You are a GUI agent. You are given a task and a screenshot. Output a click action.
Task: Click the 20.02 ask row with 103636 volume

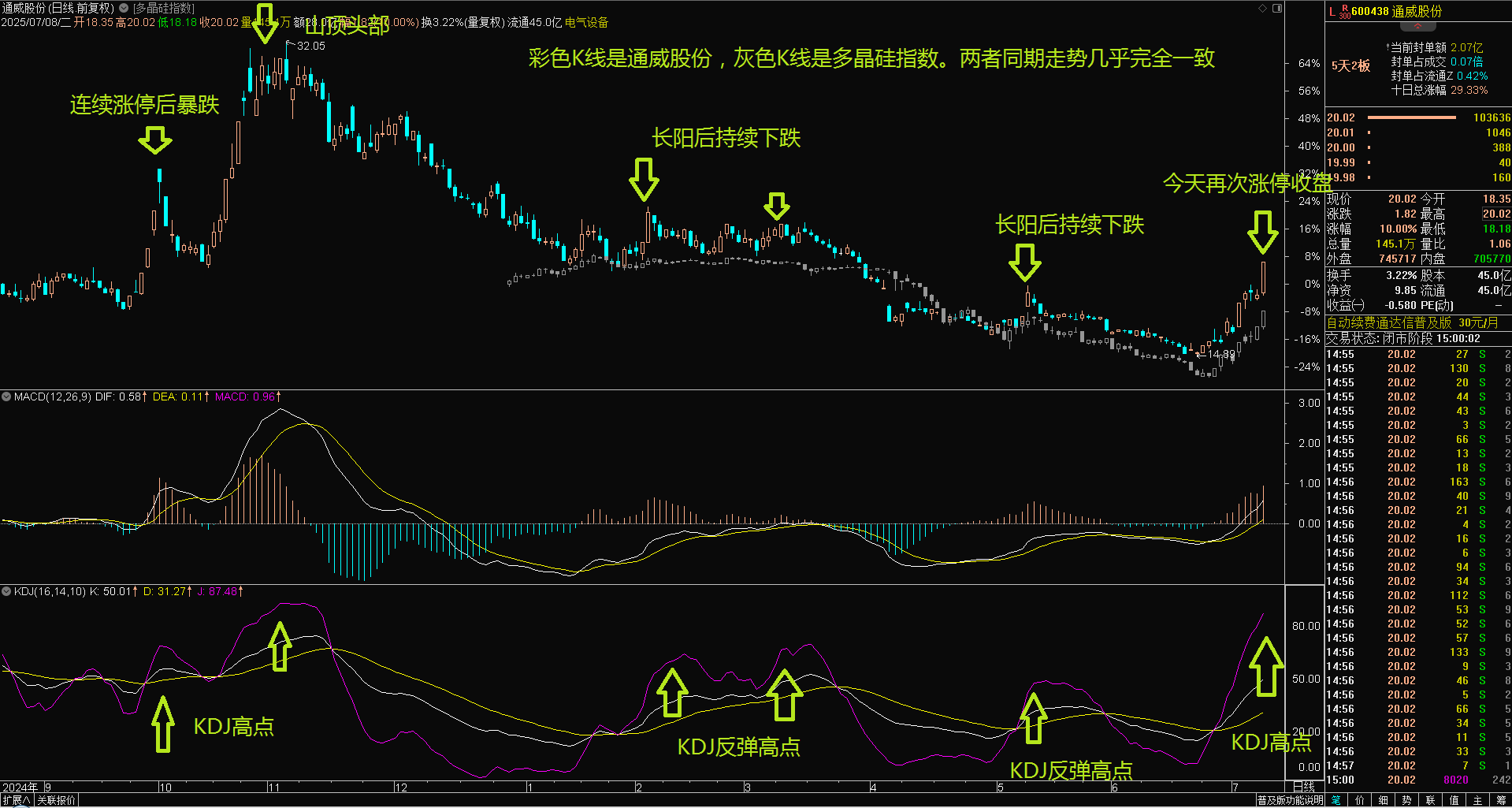[x=1418, y=117]
